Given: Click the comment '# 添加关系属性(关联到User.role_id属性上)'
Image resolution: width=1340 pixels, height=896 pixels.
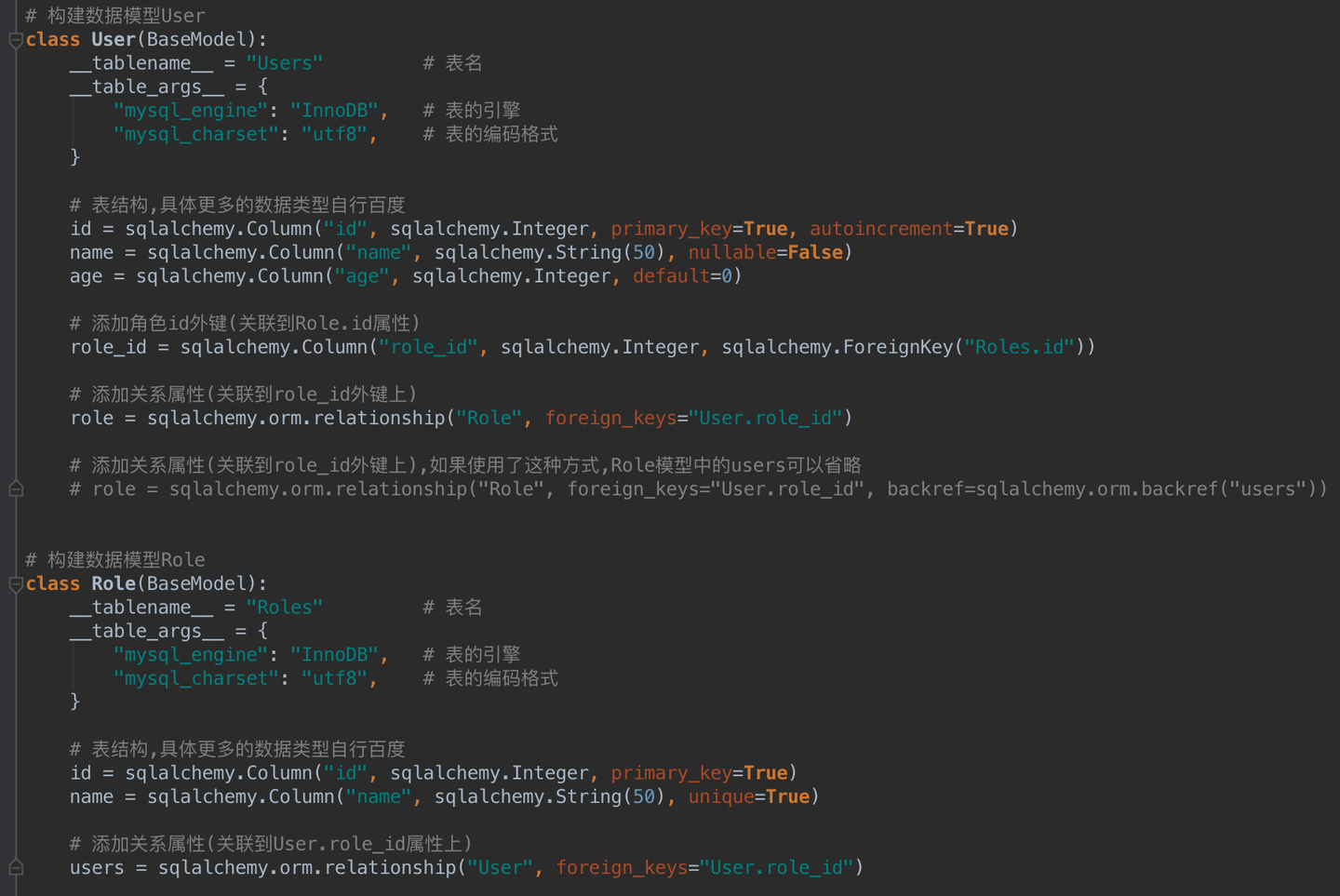Looking at the screenshot, I should (272, 844).
